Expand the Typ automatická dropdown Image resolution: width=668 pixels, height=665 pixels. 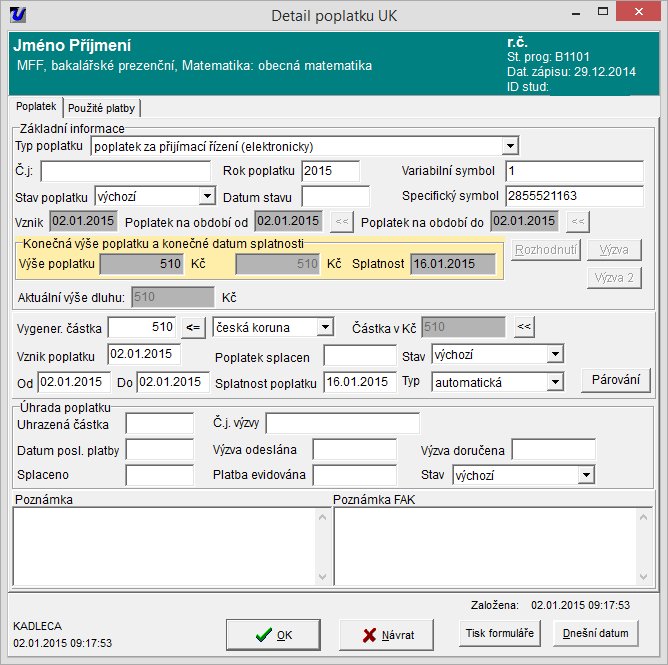tap(555, 382)
